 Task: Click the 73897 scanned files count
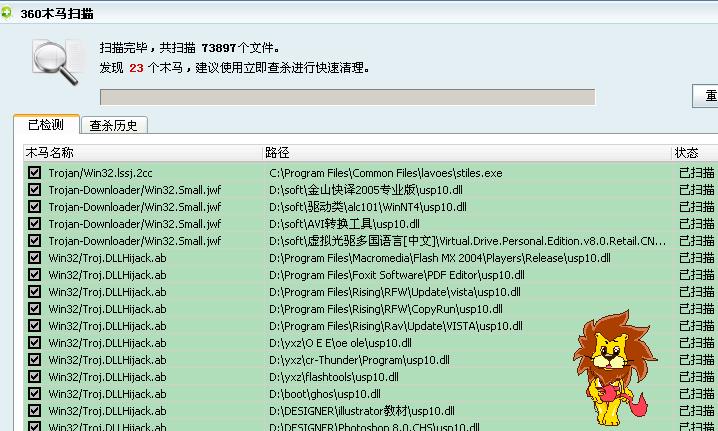pos(219,48)
